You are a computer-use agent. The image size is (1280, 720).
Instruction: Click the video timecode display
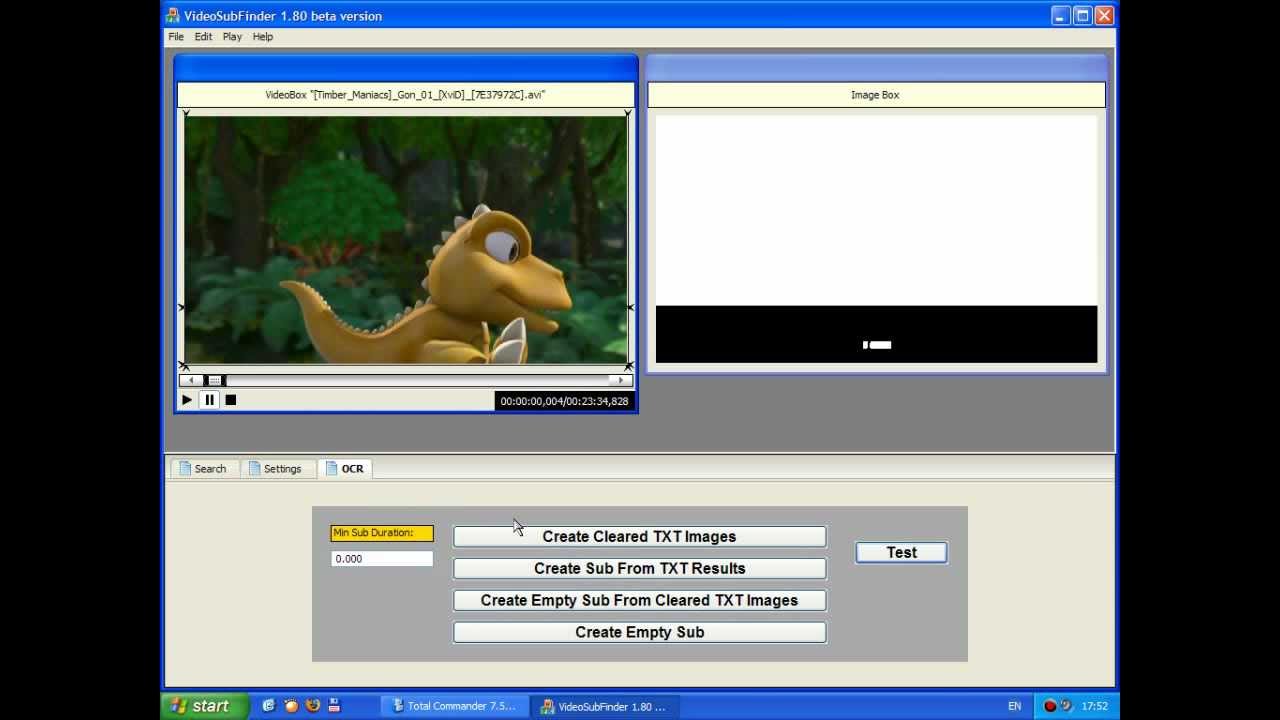pos(564,401)
